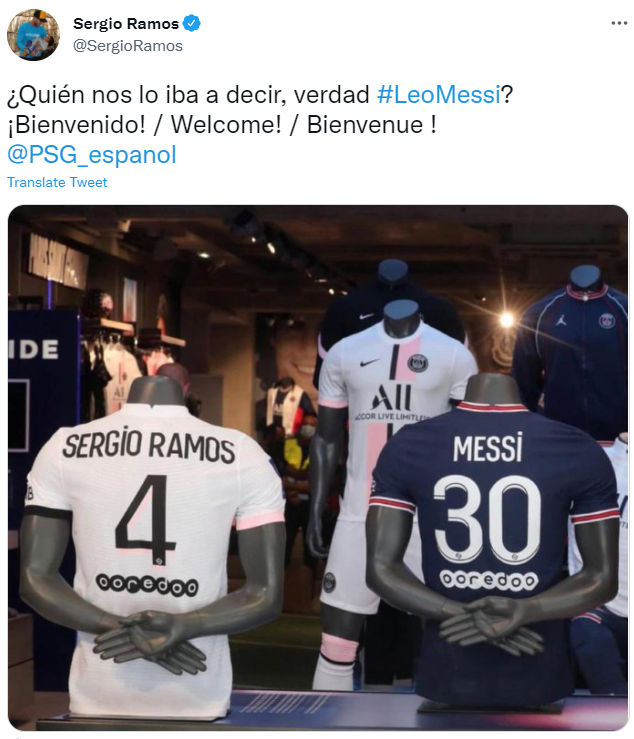The width and height of the screenshot is (634, 739).
Task: Click the PSG crest on the navy jacket
Action: point(607,321)
